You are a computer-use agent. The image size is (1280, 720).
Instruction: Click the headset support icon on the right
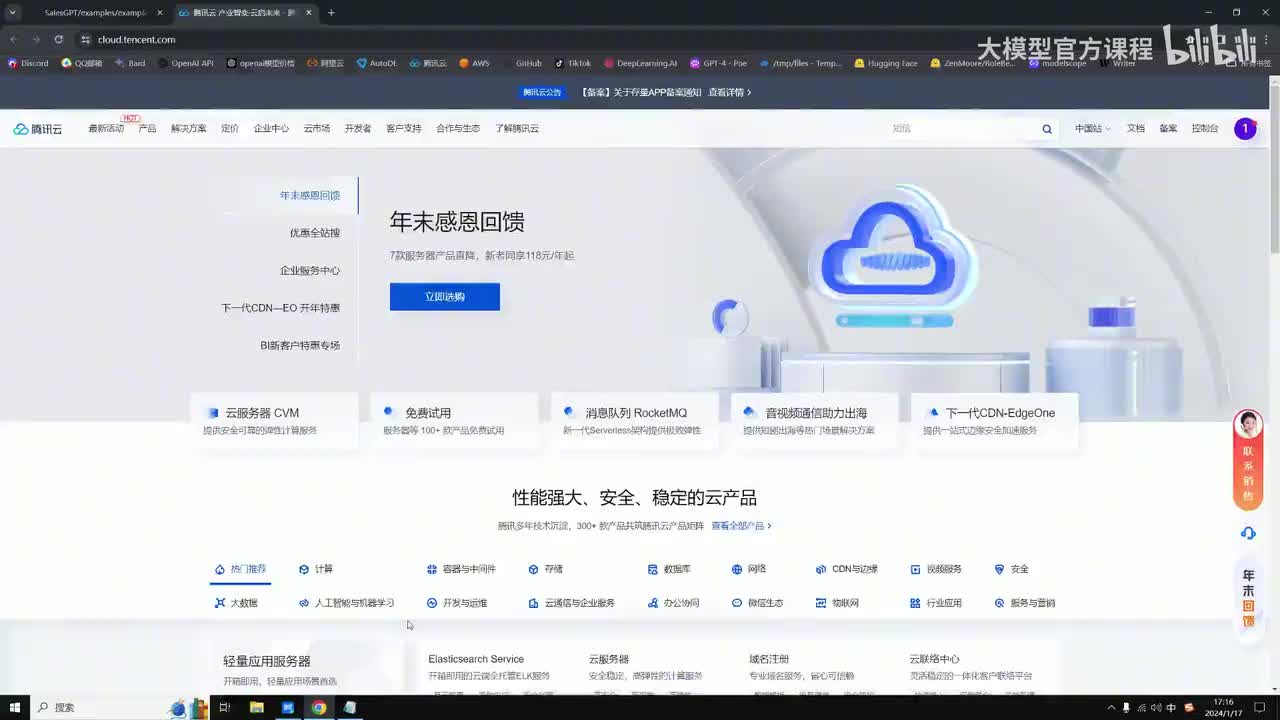[x=1248, y=533]
